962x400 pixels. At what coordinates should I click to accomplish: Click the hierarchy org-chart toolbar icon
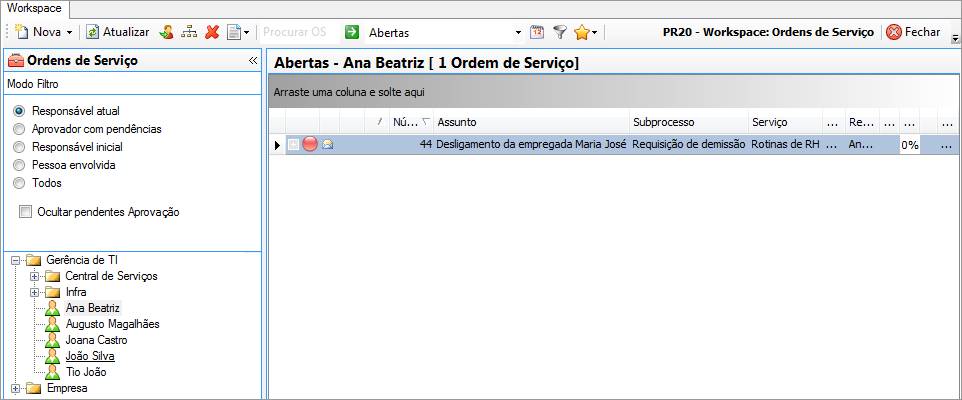[189, 32]
